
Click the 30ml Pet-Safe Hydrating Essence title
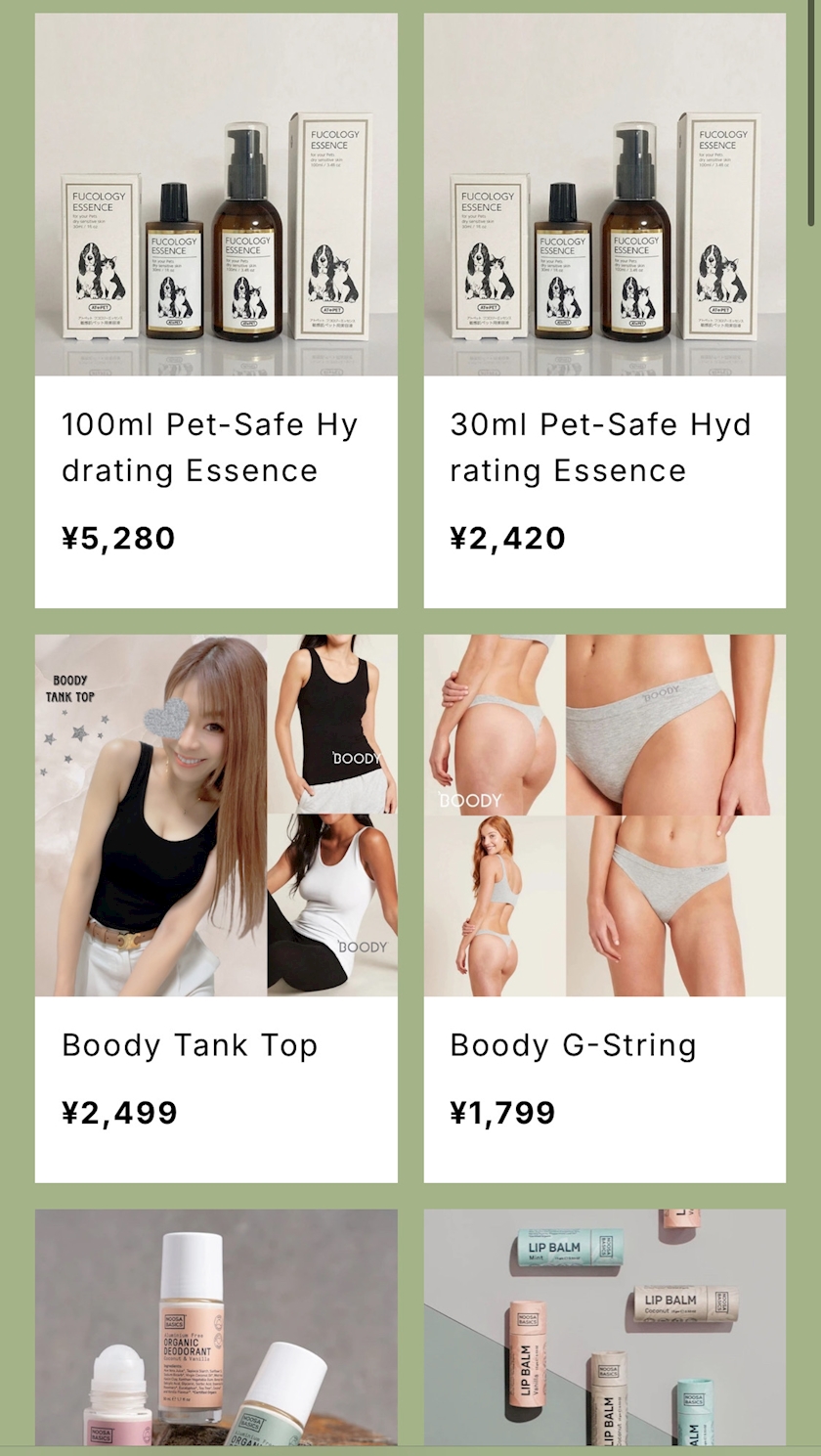(x=600, y=448)
